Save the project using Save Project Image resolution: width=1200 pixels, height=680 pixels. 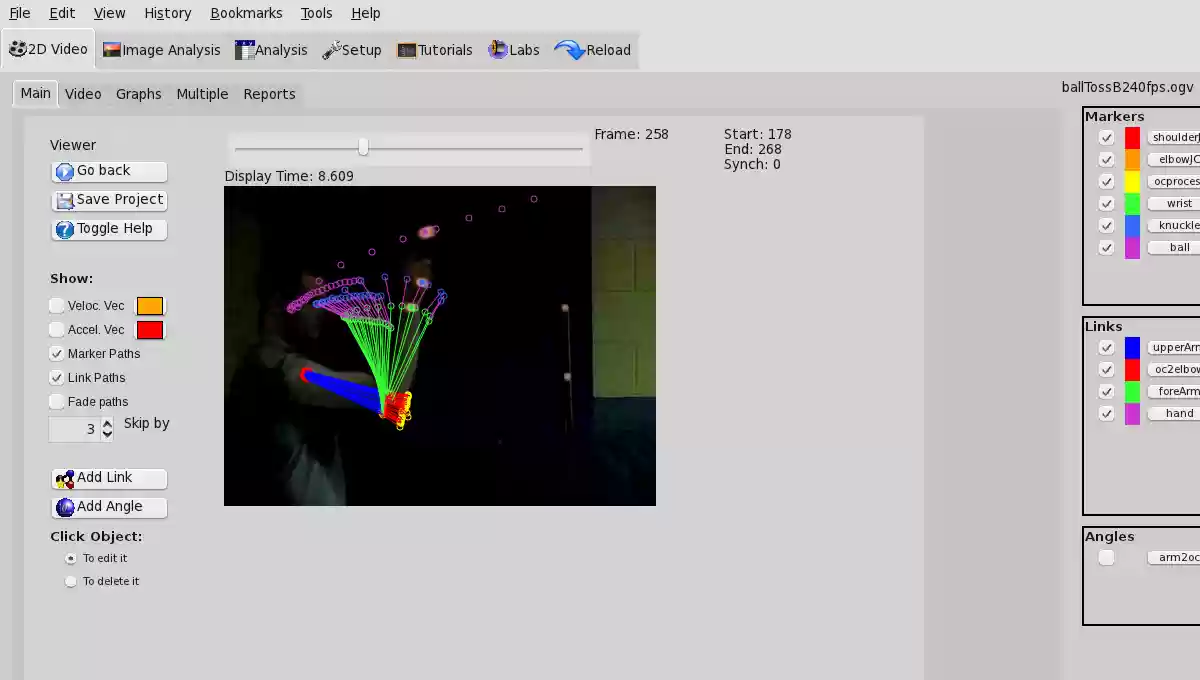[x=109, y=200]
